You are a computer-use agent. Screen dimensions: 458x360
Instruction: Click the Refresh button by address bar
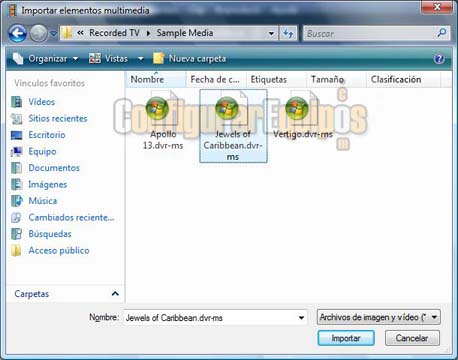pos(288,33)
